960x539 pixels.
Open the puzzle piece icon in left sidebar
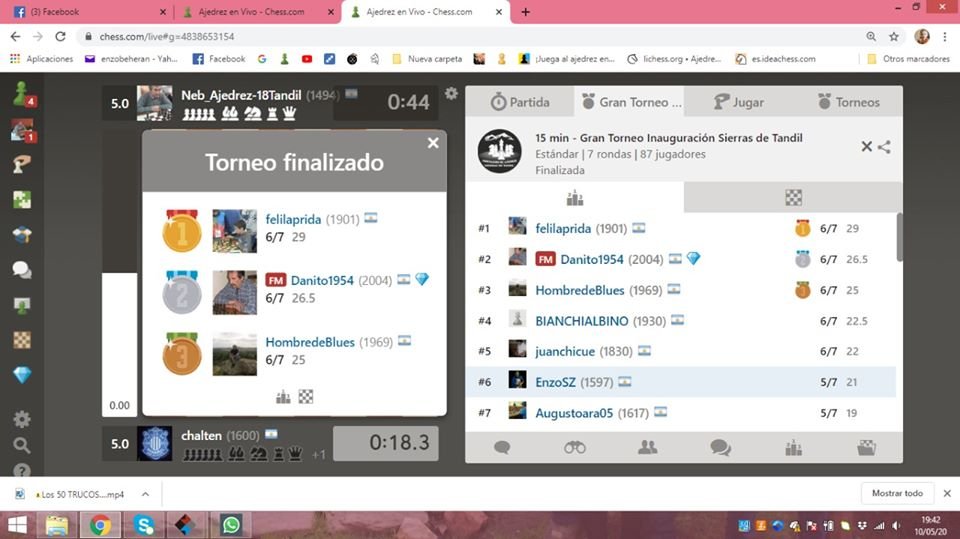[21, 199]
